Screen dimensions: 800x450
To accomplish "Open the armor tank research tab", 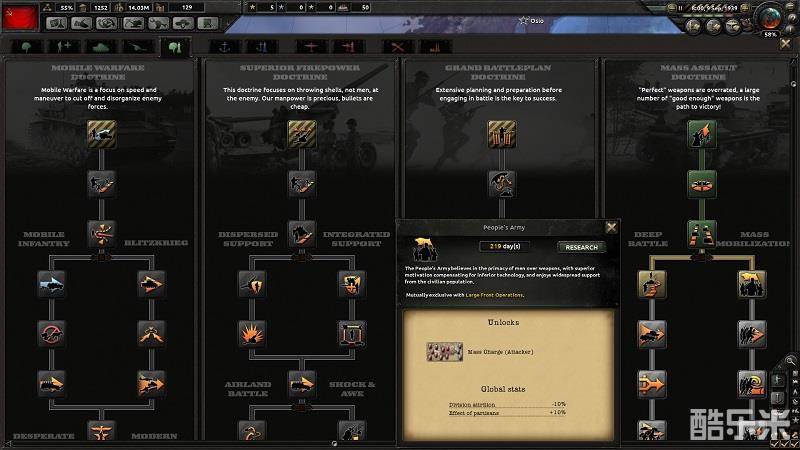I will pos(101,47).
